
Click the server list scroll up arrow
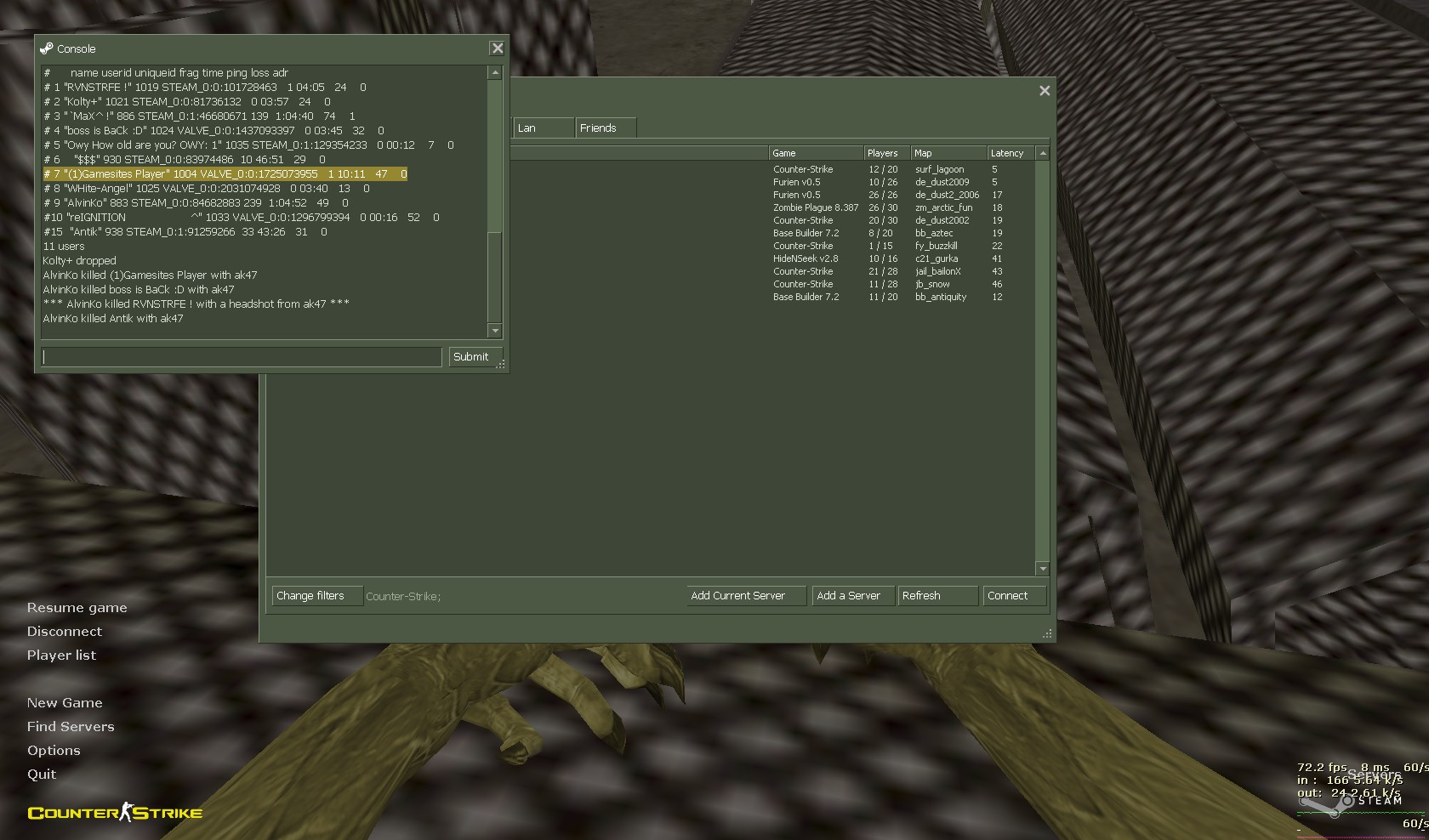(x=1043, y=153)
